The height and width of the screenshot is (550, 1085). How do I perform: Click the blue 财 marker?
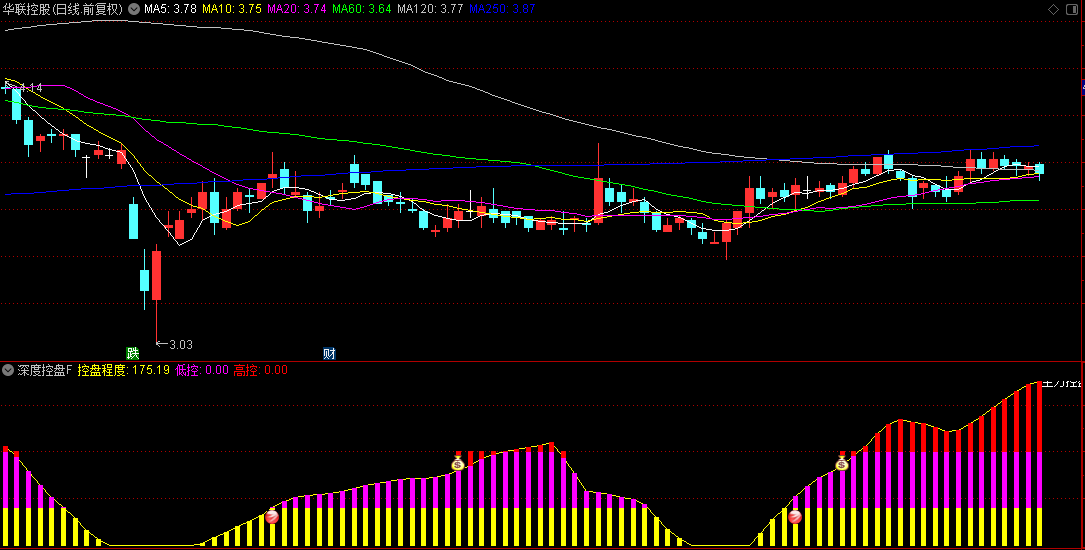click(329, 354)
